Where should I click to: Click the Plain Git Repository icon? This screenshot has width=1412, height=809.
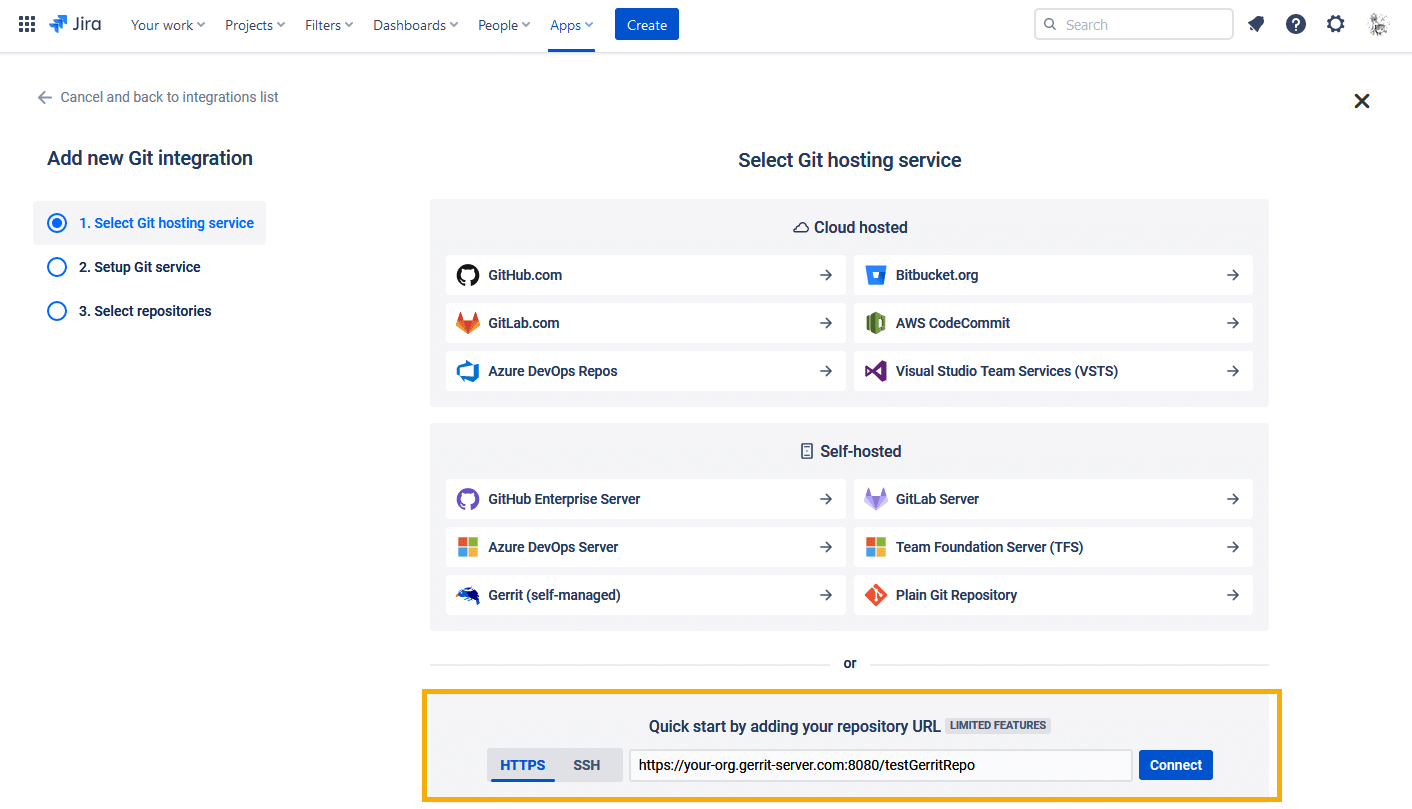[x=876, y=595]
